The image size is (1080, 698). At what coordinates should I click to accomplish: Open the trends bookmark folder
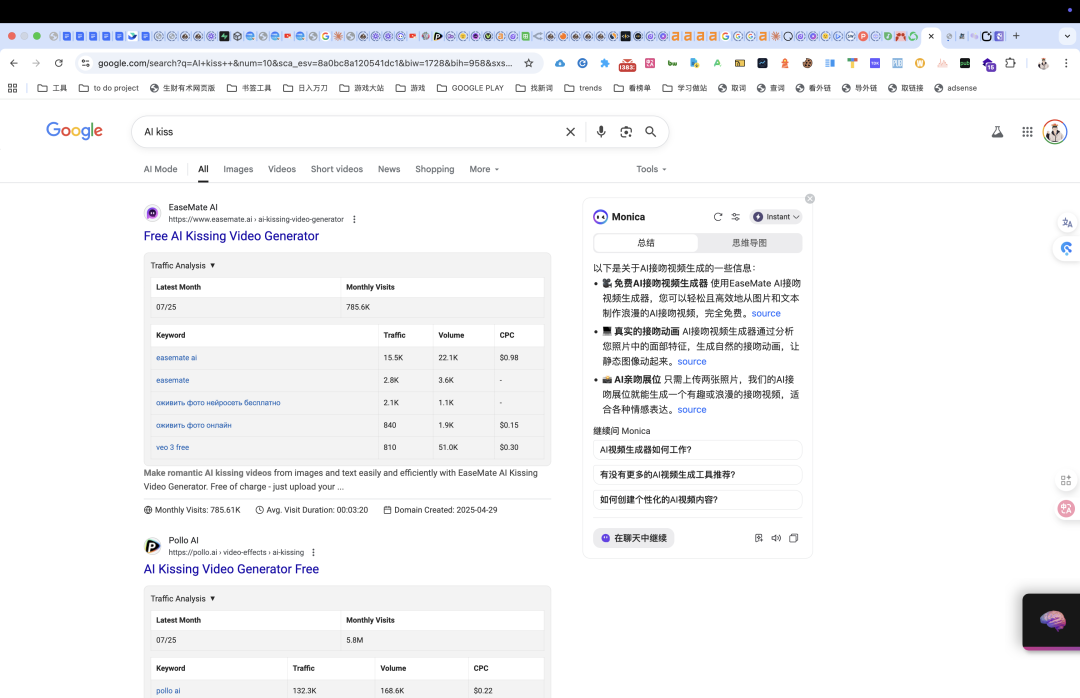coord(583,88)
